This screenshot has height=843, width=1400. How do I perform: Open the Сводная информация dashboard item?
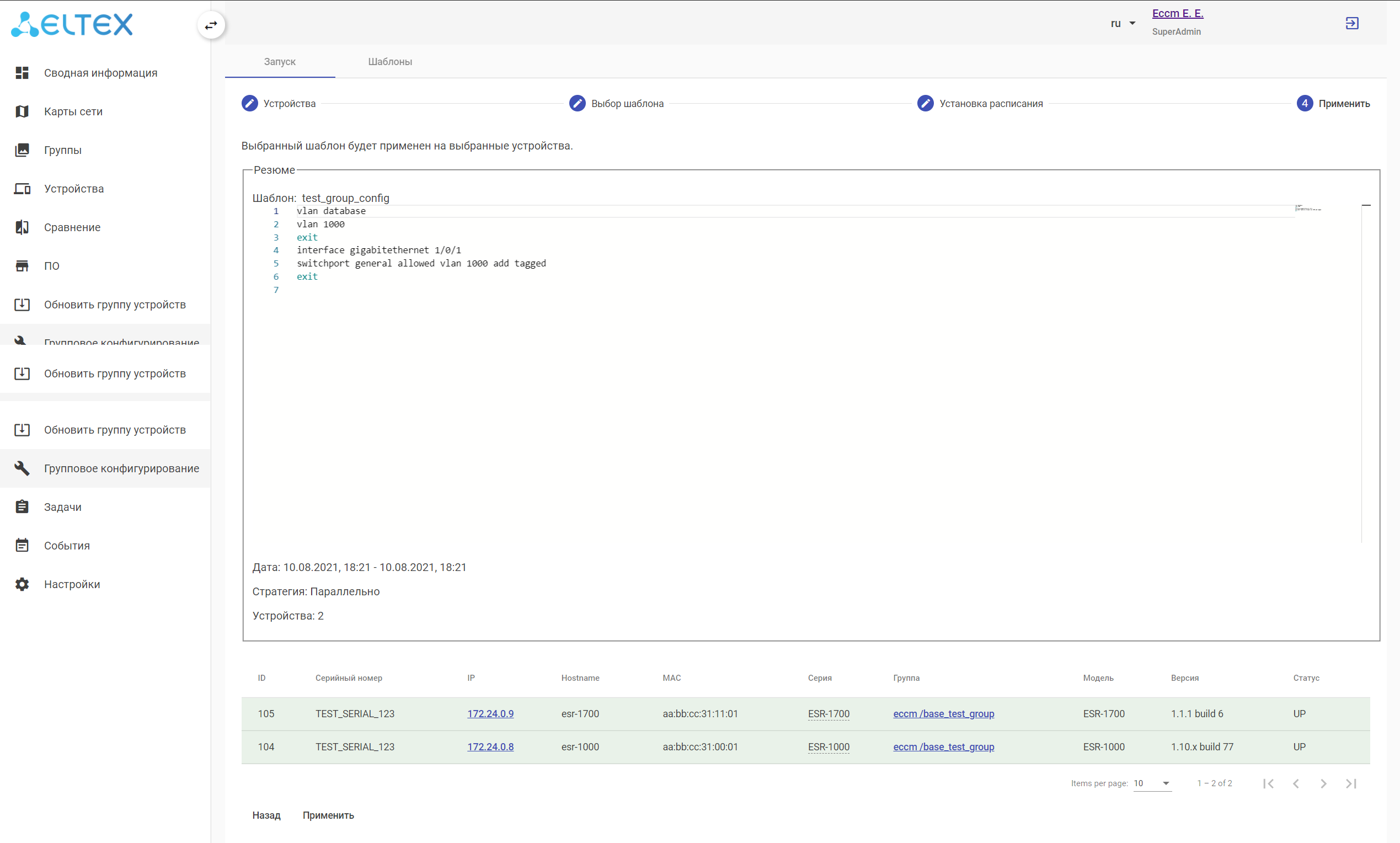100,73
